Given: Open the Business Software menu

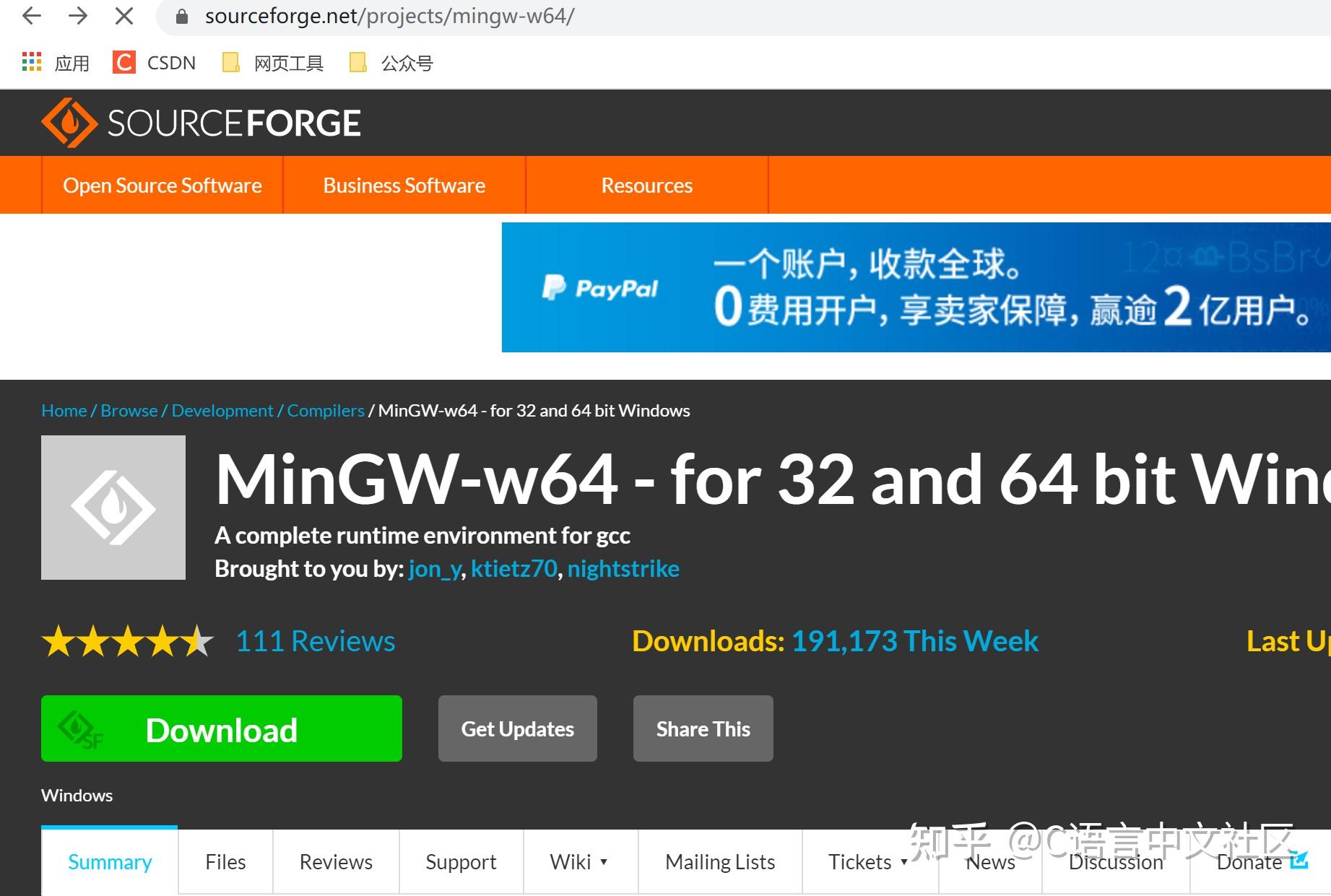Looking at the screenshot, I should (x=404, y=185).
